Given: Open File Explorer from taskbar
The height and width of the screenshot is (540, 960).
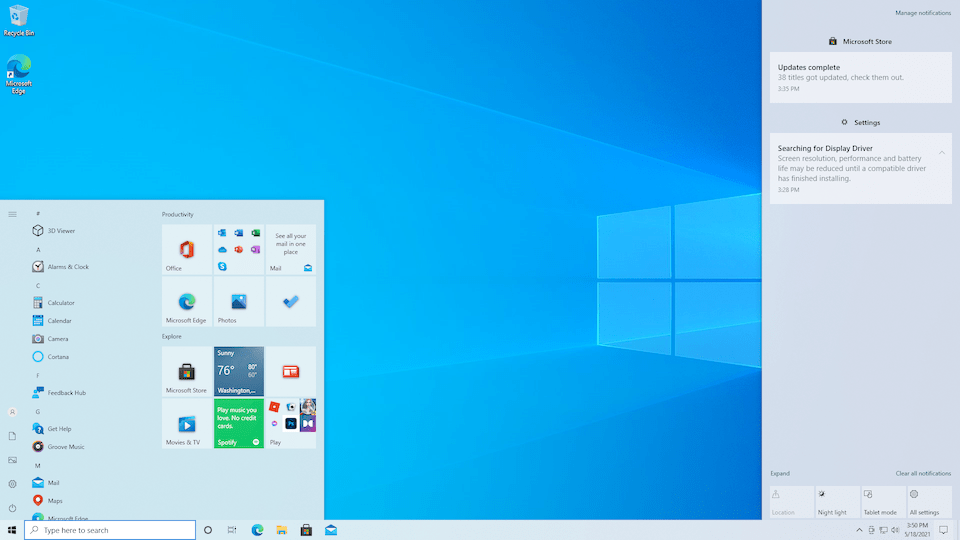Looking at the screenshot, I should click(282, 530).
